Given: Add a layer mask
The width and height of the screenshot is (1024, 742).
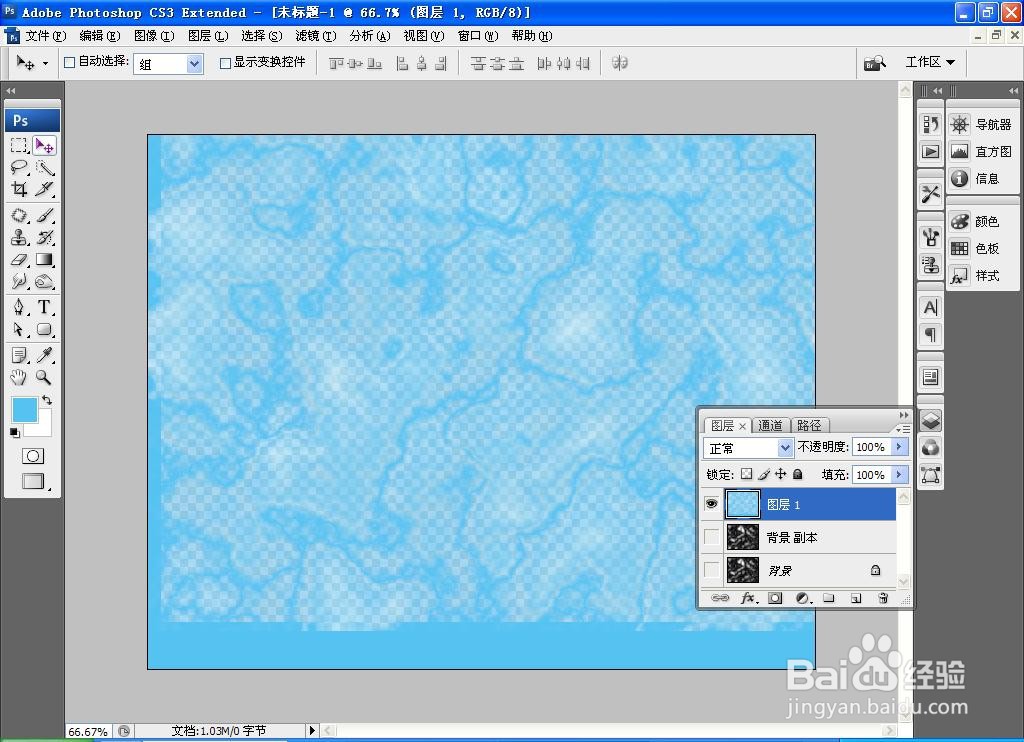Looking at the screenshot, I should (775, 598).
